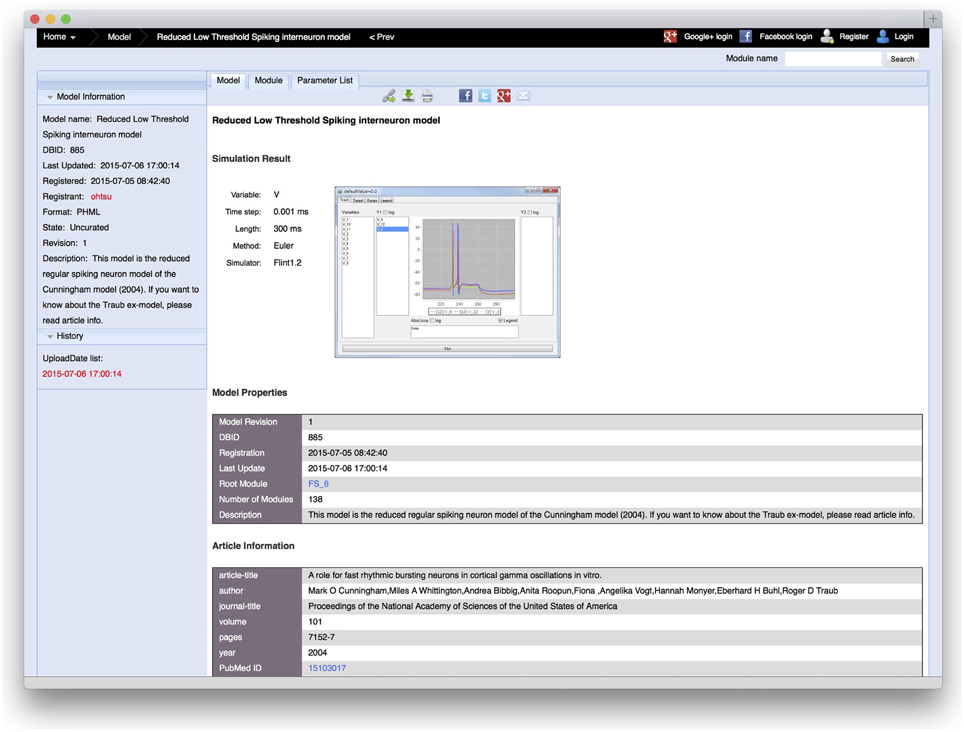Open registrant ohtsu profile link

coord(101,197)
